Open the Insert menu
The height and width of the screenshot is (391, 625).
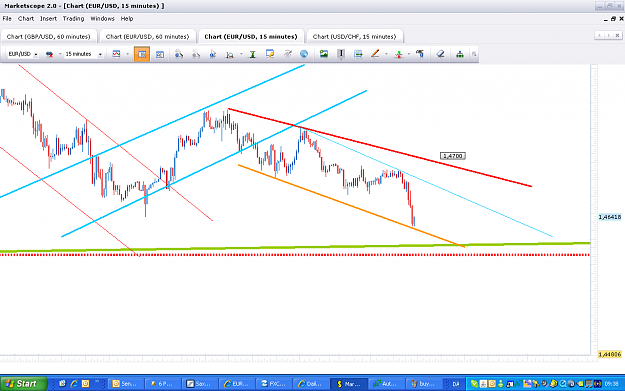[48, 19]
